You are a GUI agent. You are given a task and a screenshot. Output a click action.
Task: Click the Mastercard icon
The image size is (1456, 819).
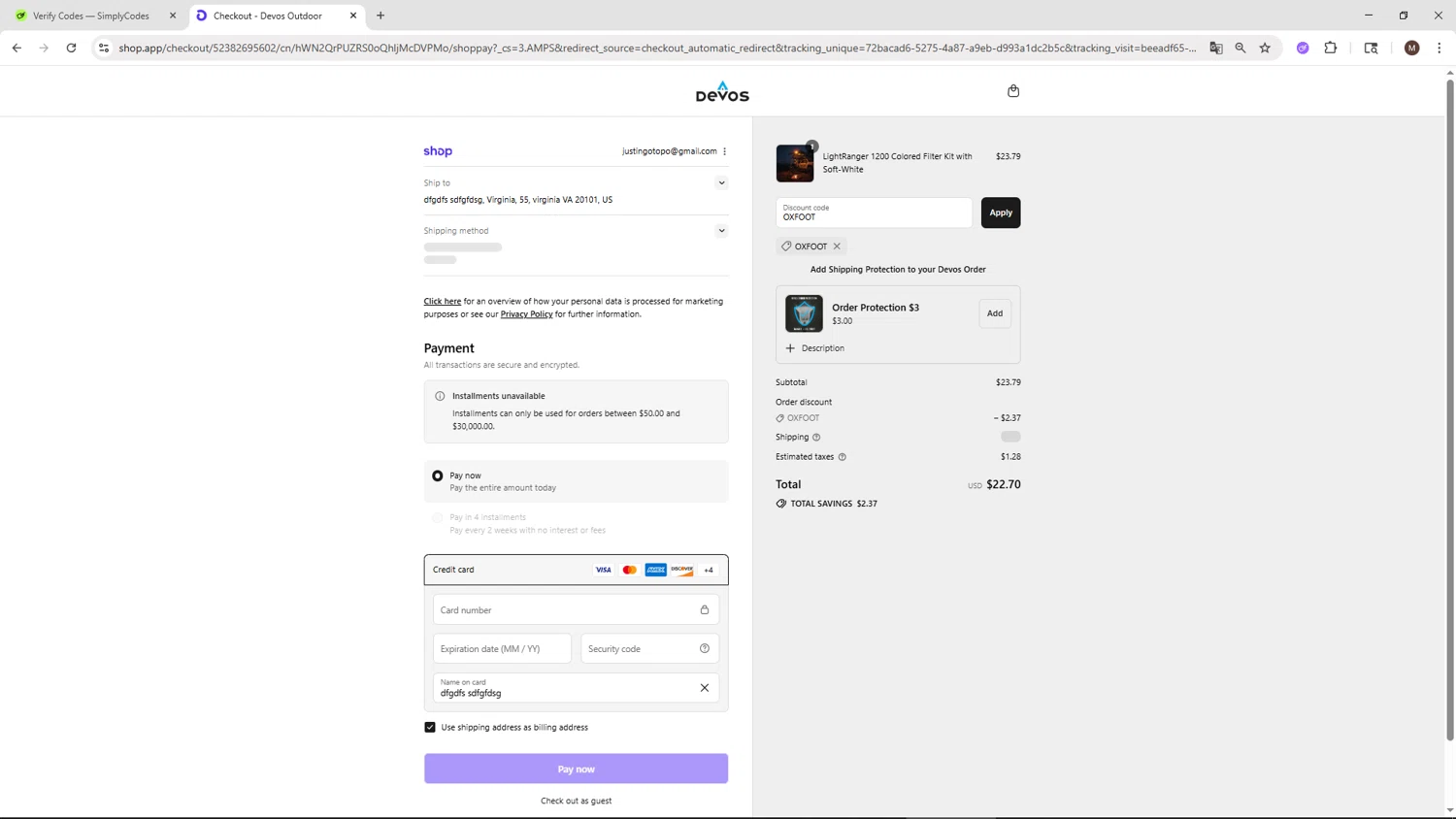[x=629, y=570]
